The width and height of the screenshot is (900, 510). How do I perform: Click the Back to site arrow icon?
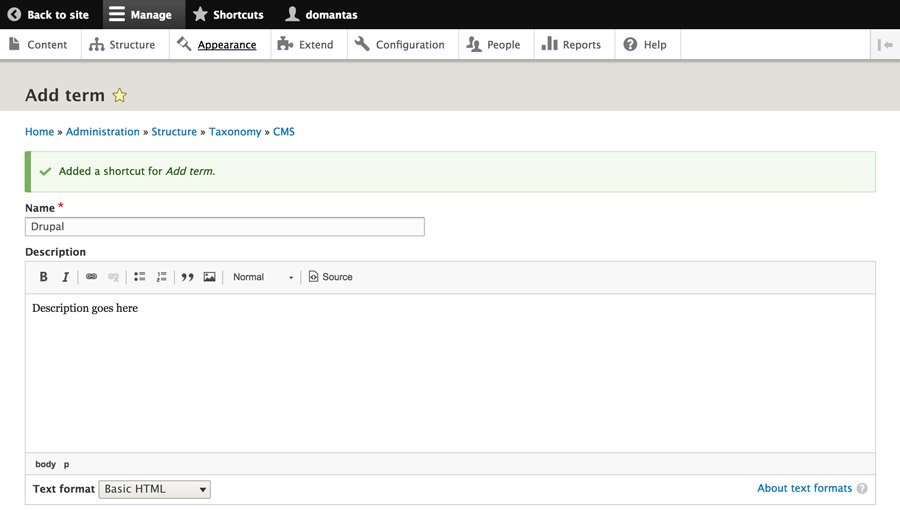coord(14,14)
